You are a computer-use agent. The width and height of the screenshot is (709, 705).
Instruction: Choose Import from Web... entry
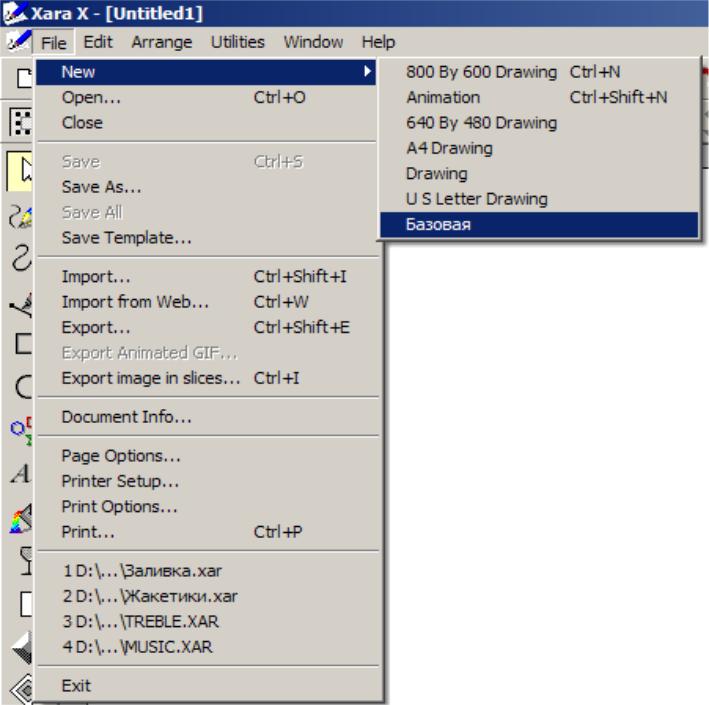coord(206,302)
